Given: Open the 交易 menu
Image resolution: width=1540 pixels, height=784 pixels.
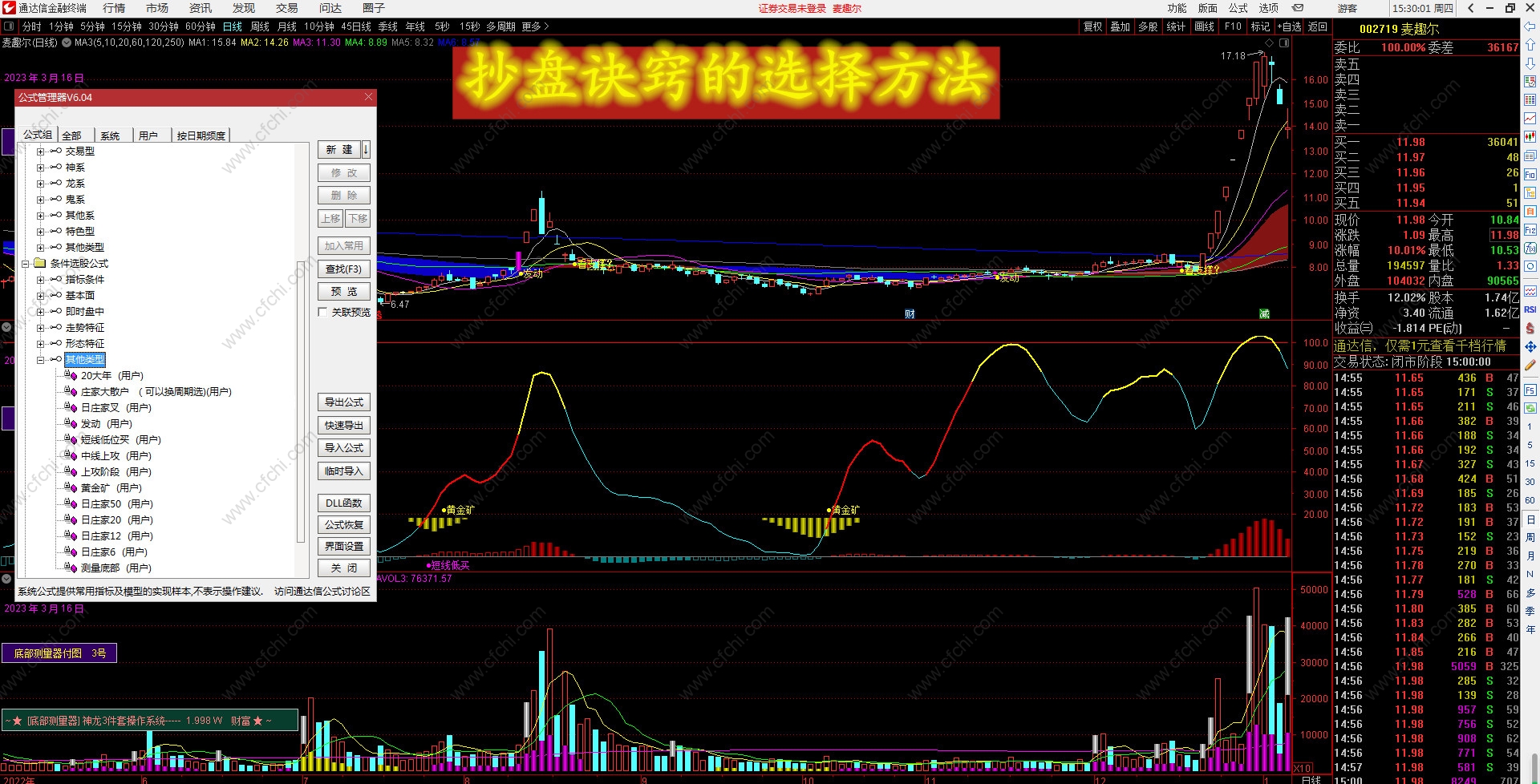Looking at the screenshot, I should [287, 8].
